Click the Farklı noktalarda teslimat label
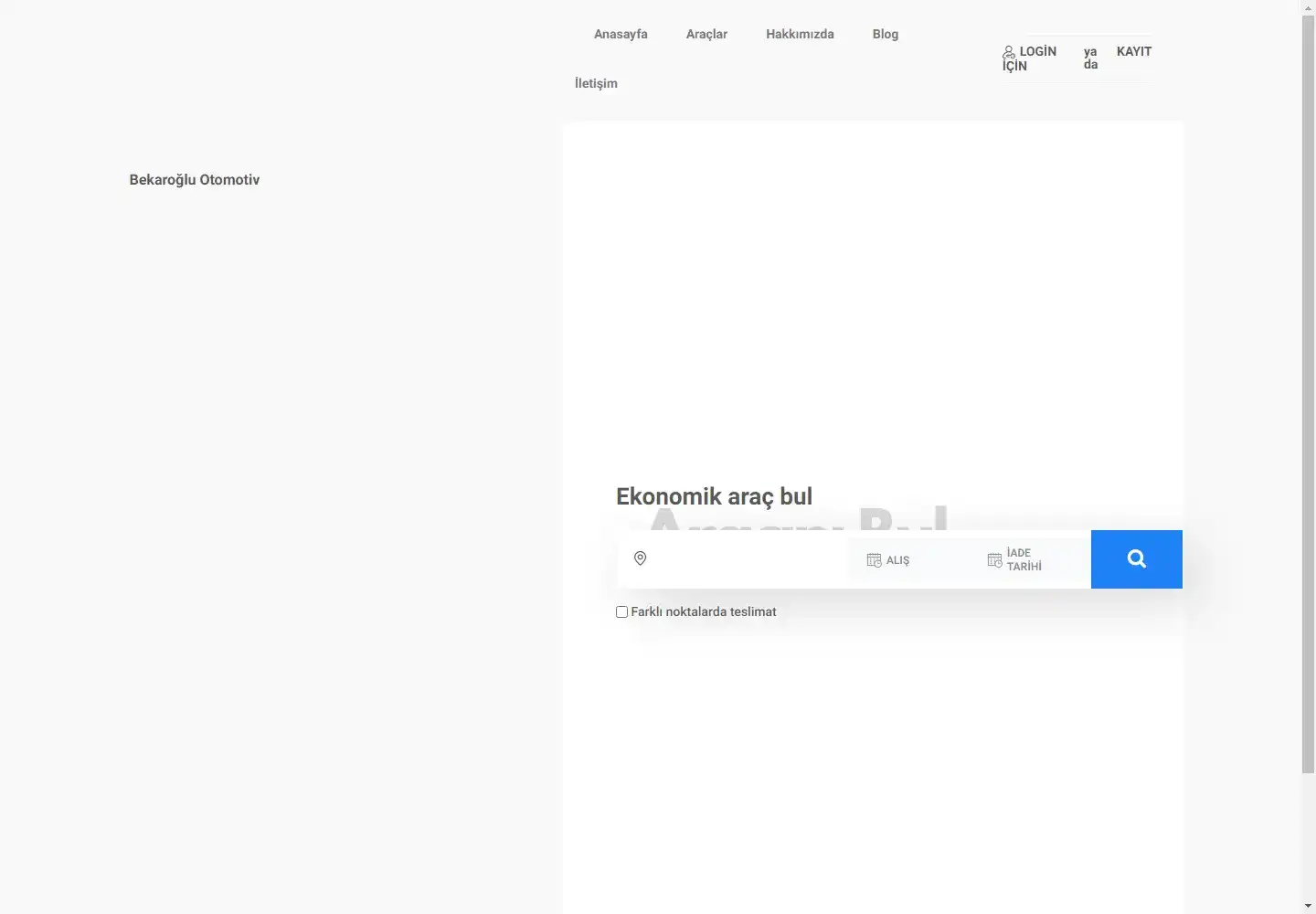 tap(704, 612)
